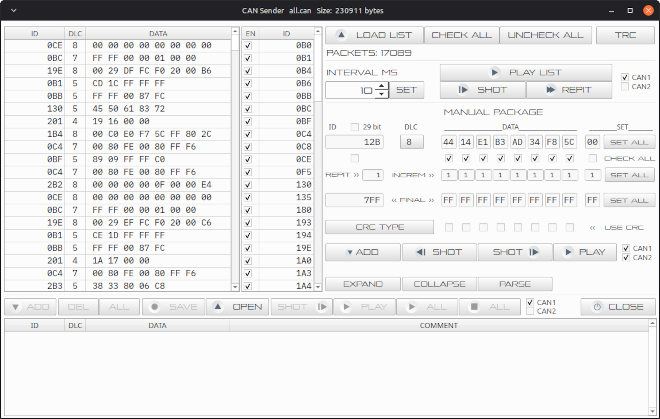Increase interval MS with spinner up arrow
This screenshot has width=660, height=419.
click(381, 86)
